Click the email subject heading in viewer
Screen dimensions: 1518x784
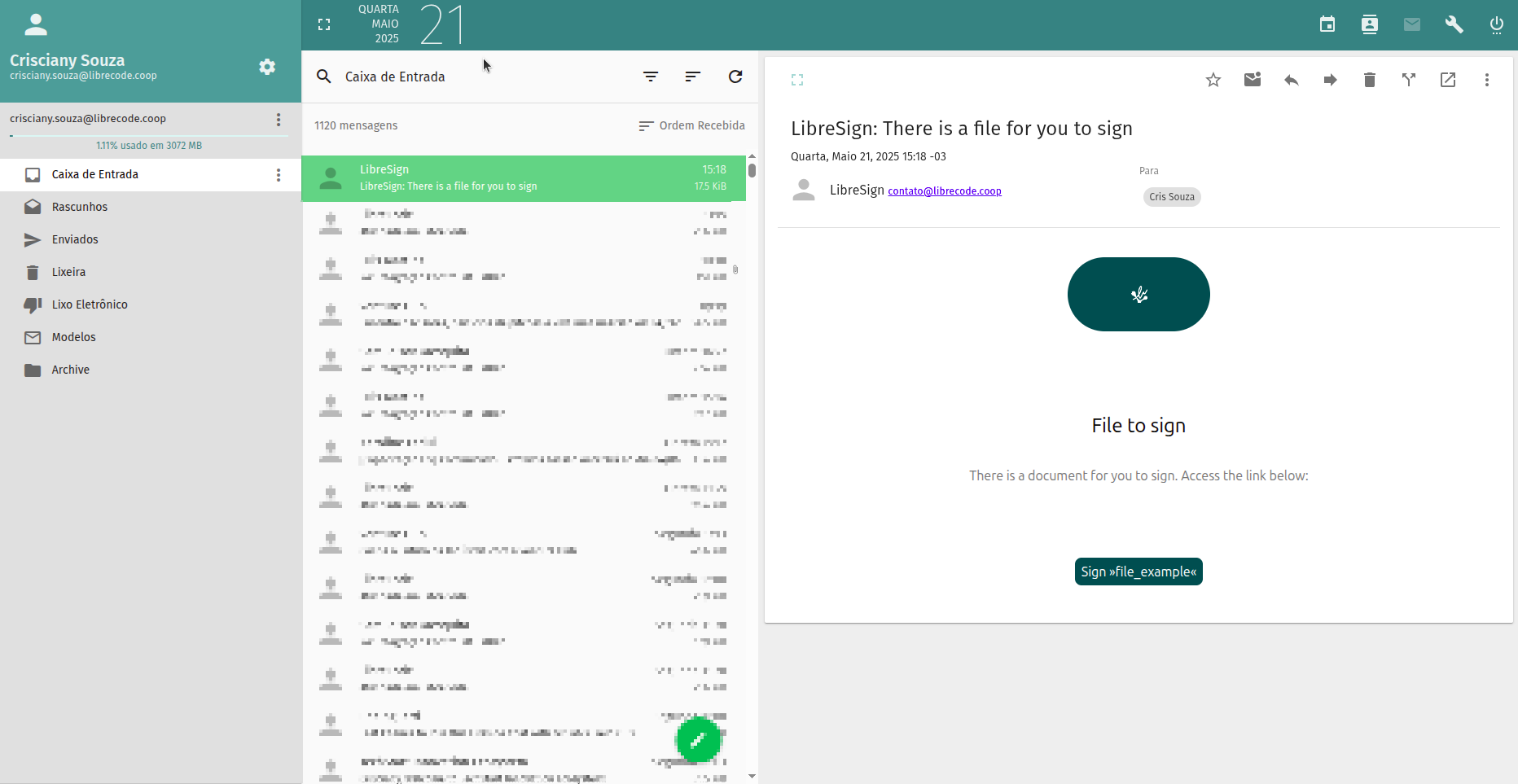tap(962, 129)
